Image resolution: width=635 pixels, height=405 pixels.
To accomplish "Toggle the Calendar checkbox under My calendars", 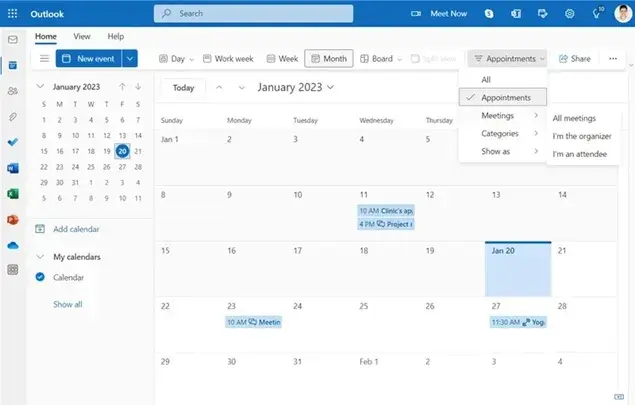I will point(40,277).
